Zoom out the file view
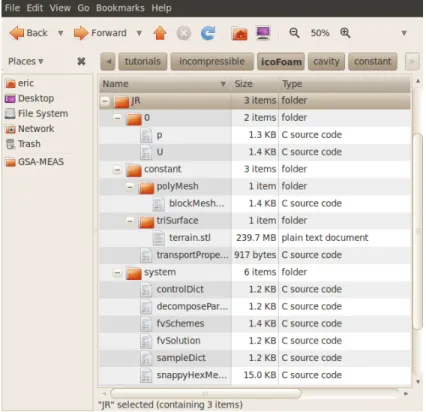This screenshot has height=412, width=426. (x=294, y=33)
